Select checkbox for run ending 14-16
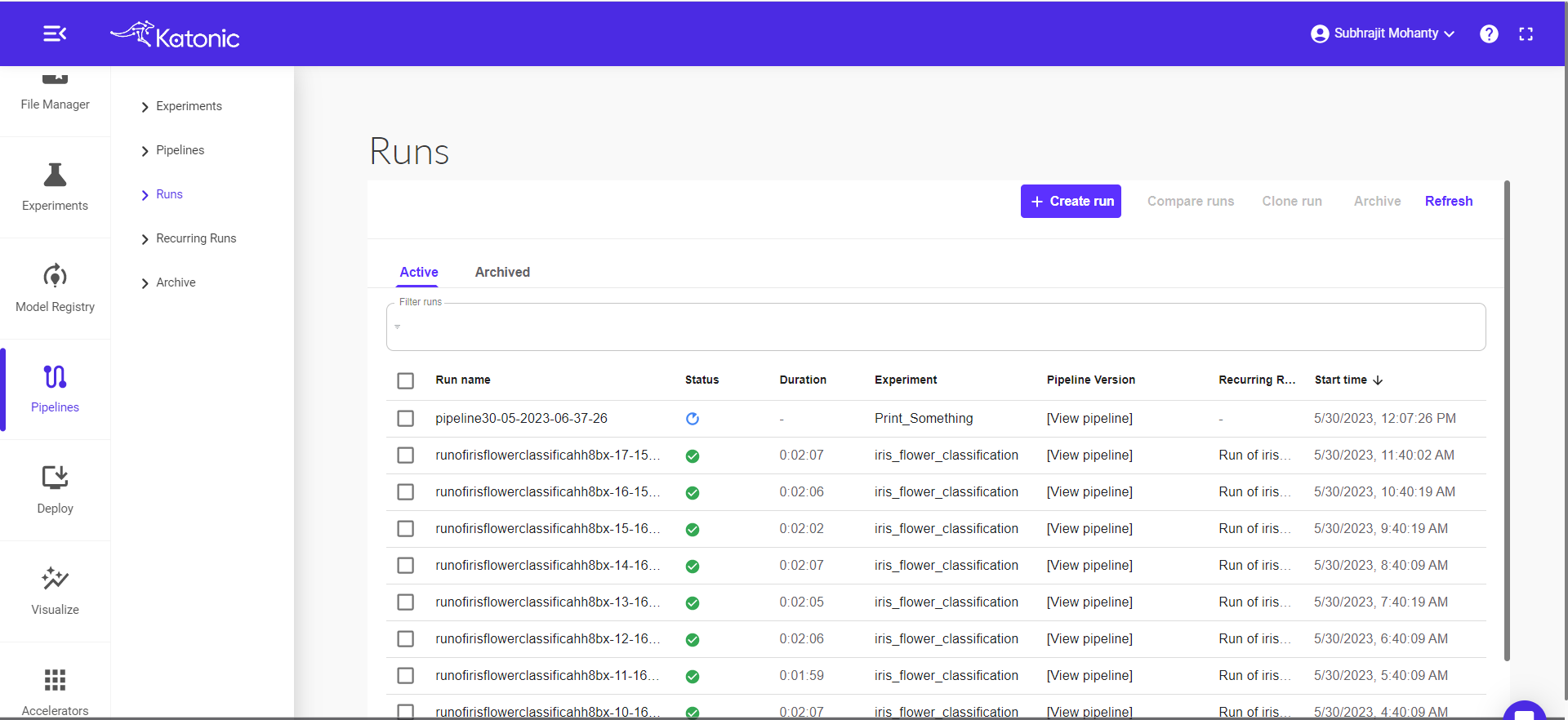This screenshot has height=720, width=1568. [x=405, y=565]
